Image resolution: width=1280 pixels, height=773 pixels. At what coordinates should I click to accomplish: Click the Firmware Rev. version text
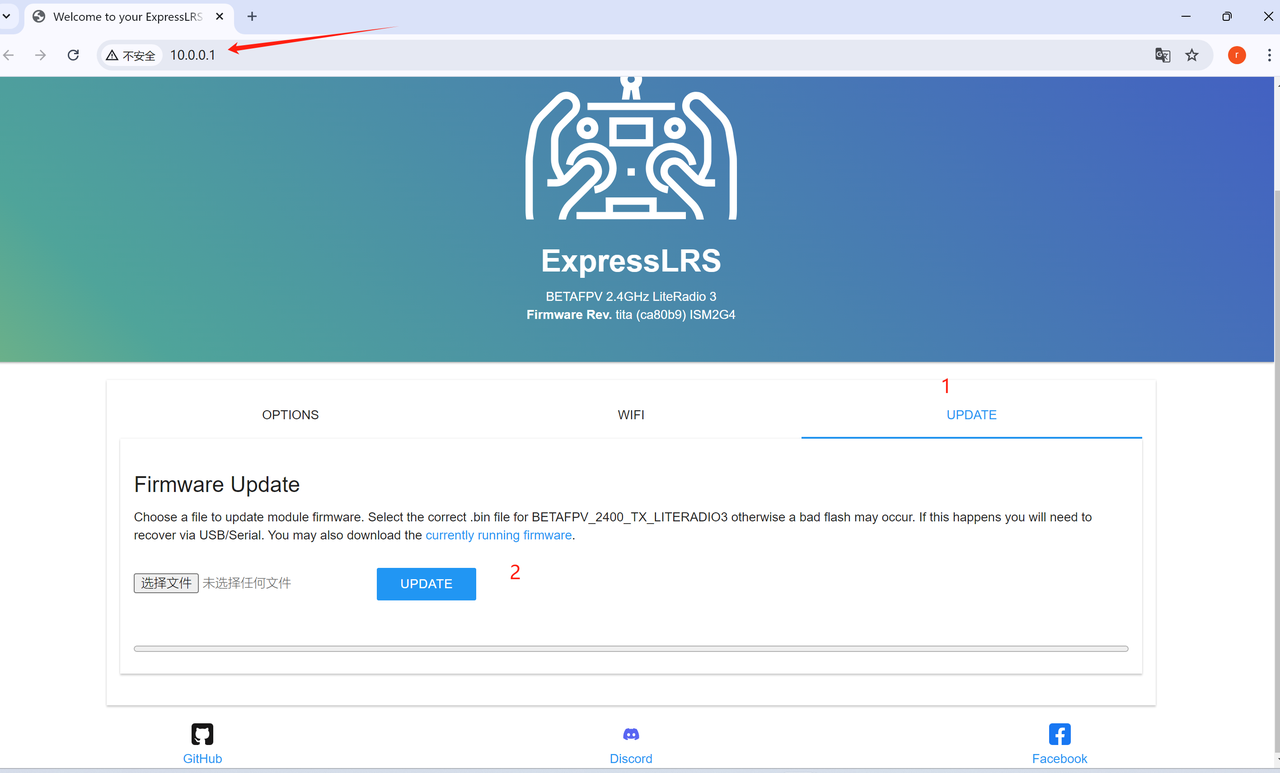point(631,315)
